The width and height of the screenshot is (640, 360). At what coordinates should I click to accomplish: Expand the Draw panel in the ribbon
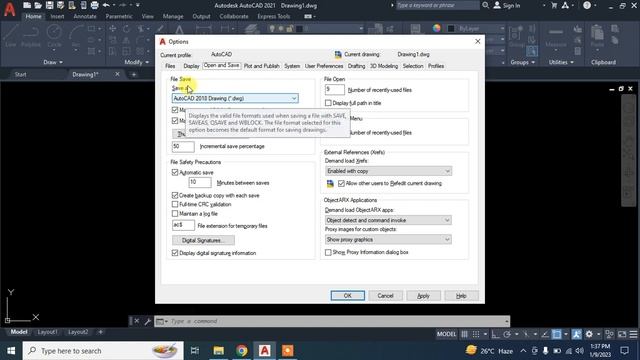(53, 62)
